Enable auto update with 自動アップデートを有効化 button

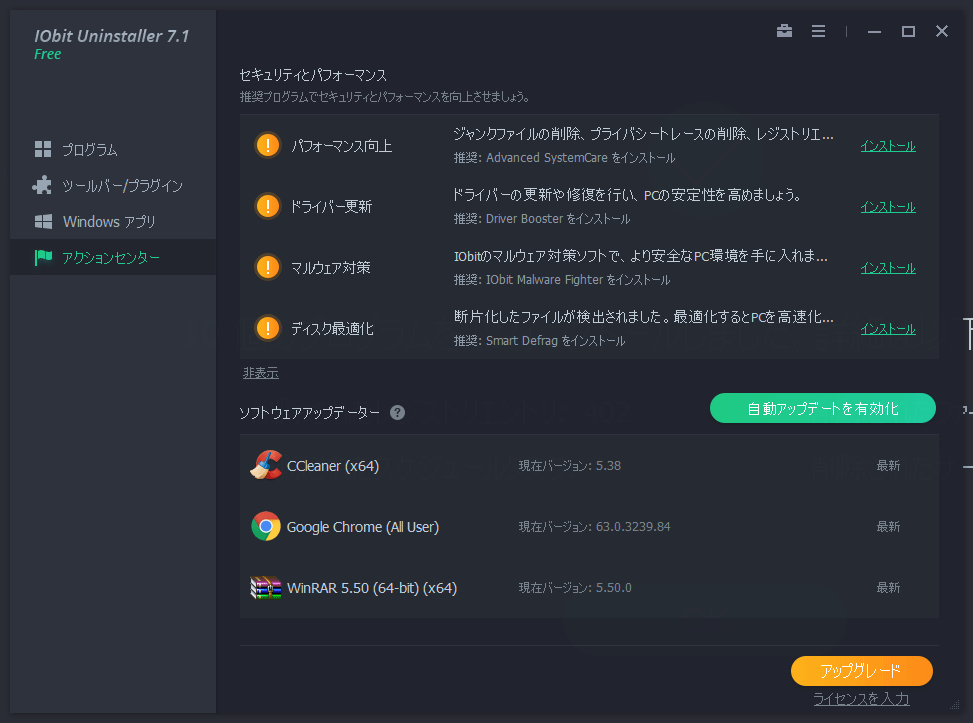823,408
